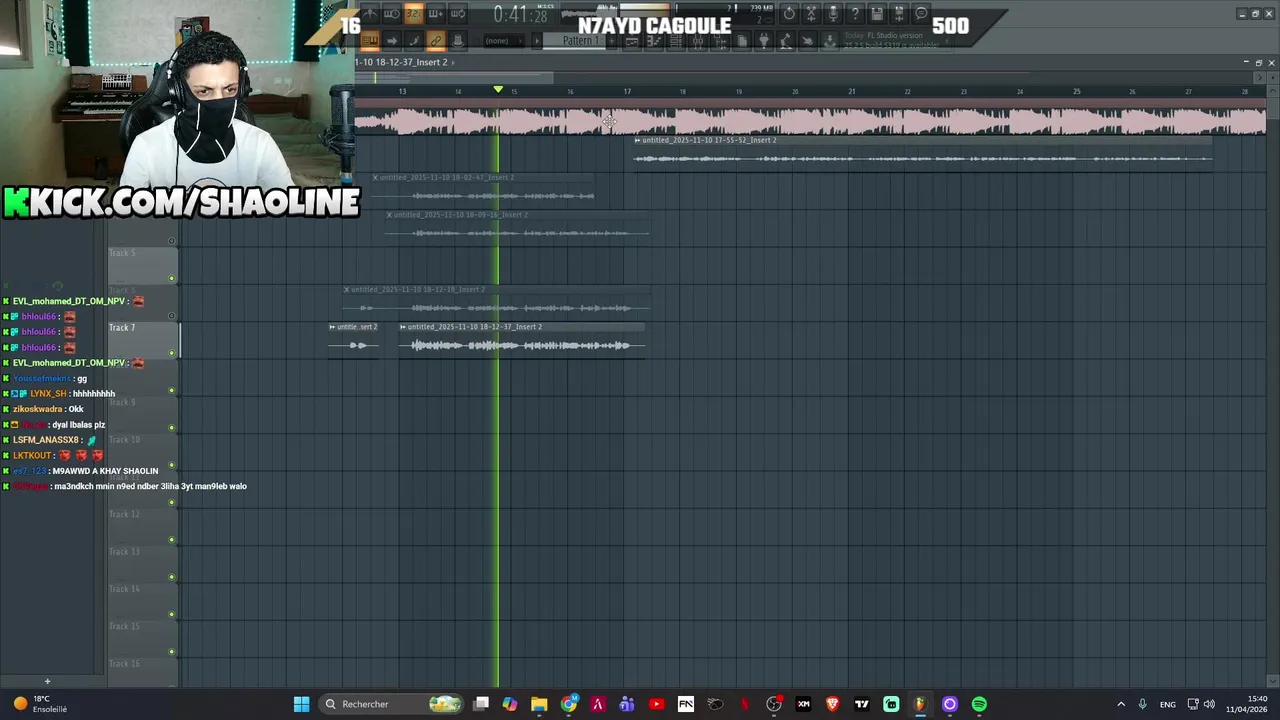Screen dimensions: 1280x720
Task: Open the mixer view icon
Action: (x=697, y=41)
